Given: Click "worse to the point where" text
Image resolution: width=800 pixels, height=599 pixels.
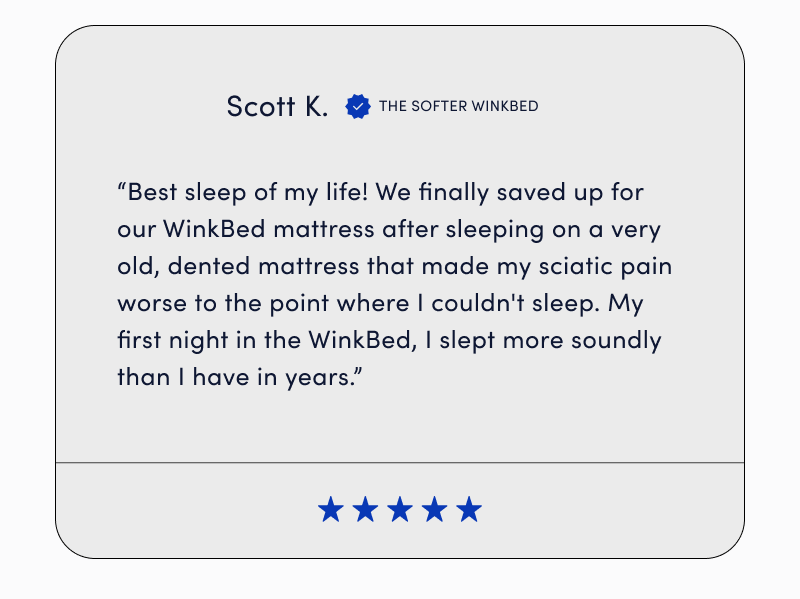Looking at the screenshot, I should click(263, 304).
